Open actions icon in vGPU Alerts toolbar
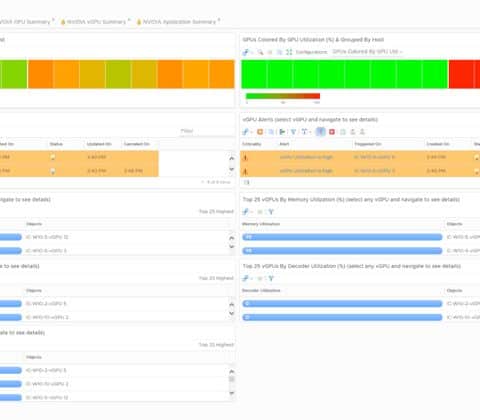Screen dimensions: 480x420 [x=246, y=132]
